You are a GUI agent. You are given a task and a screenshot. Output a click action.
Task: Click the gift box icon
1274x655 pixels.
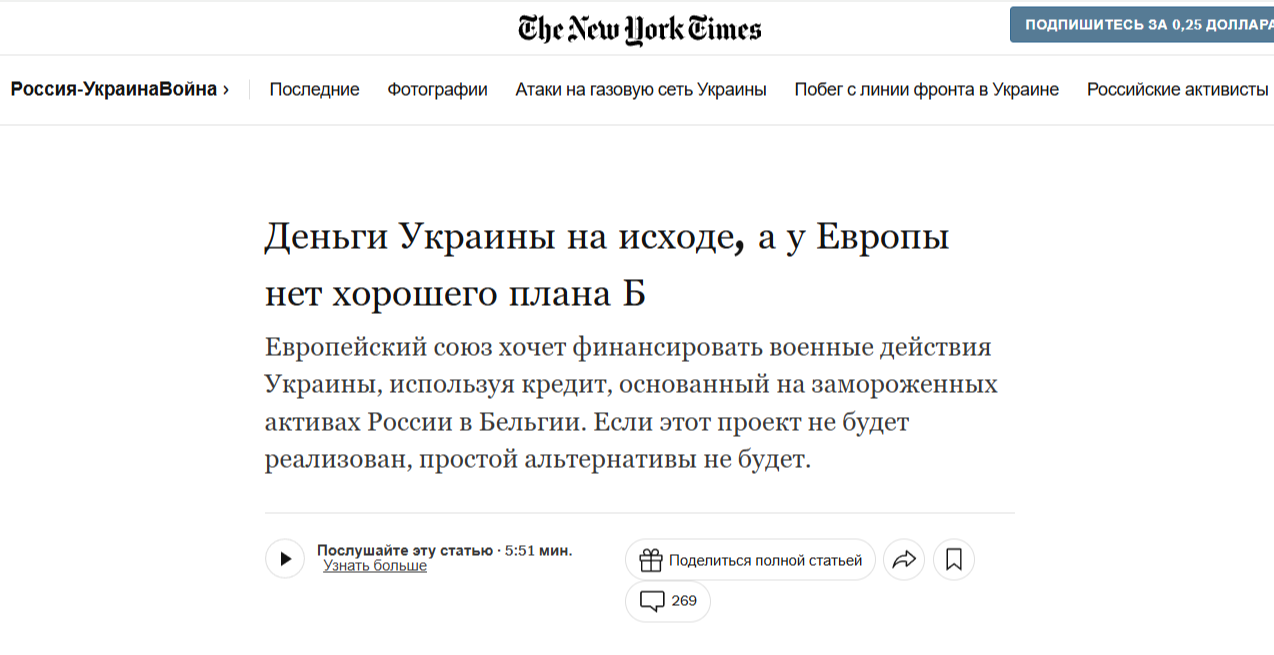click(x=651, y=560)
